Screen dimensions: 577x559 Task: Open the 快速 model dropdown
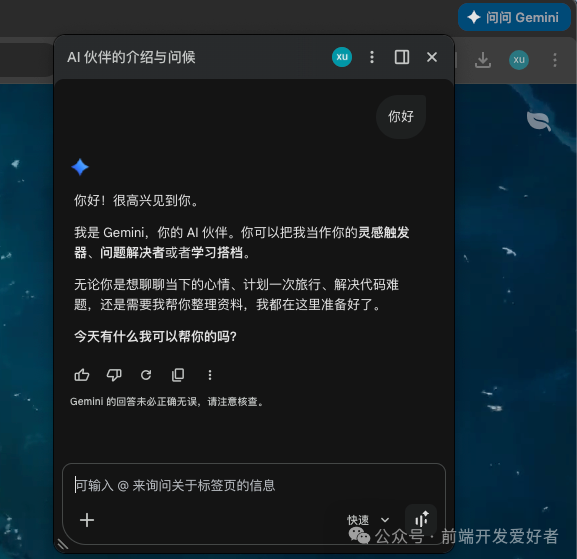tap(368, 520)
